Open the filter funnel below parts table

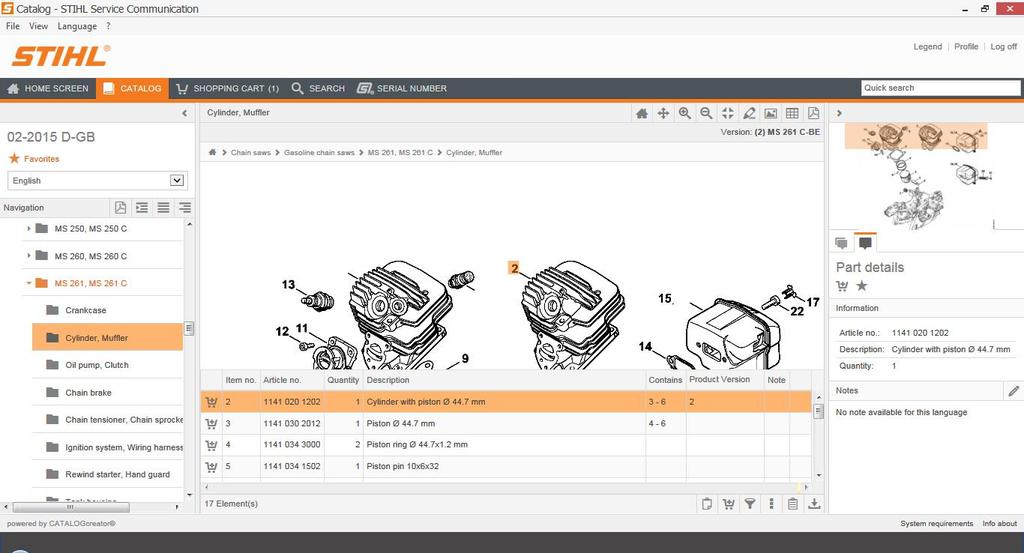[750, 503]
